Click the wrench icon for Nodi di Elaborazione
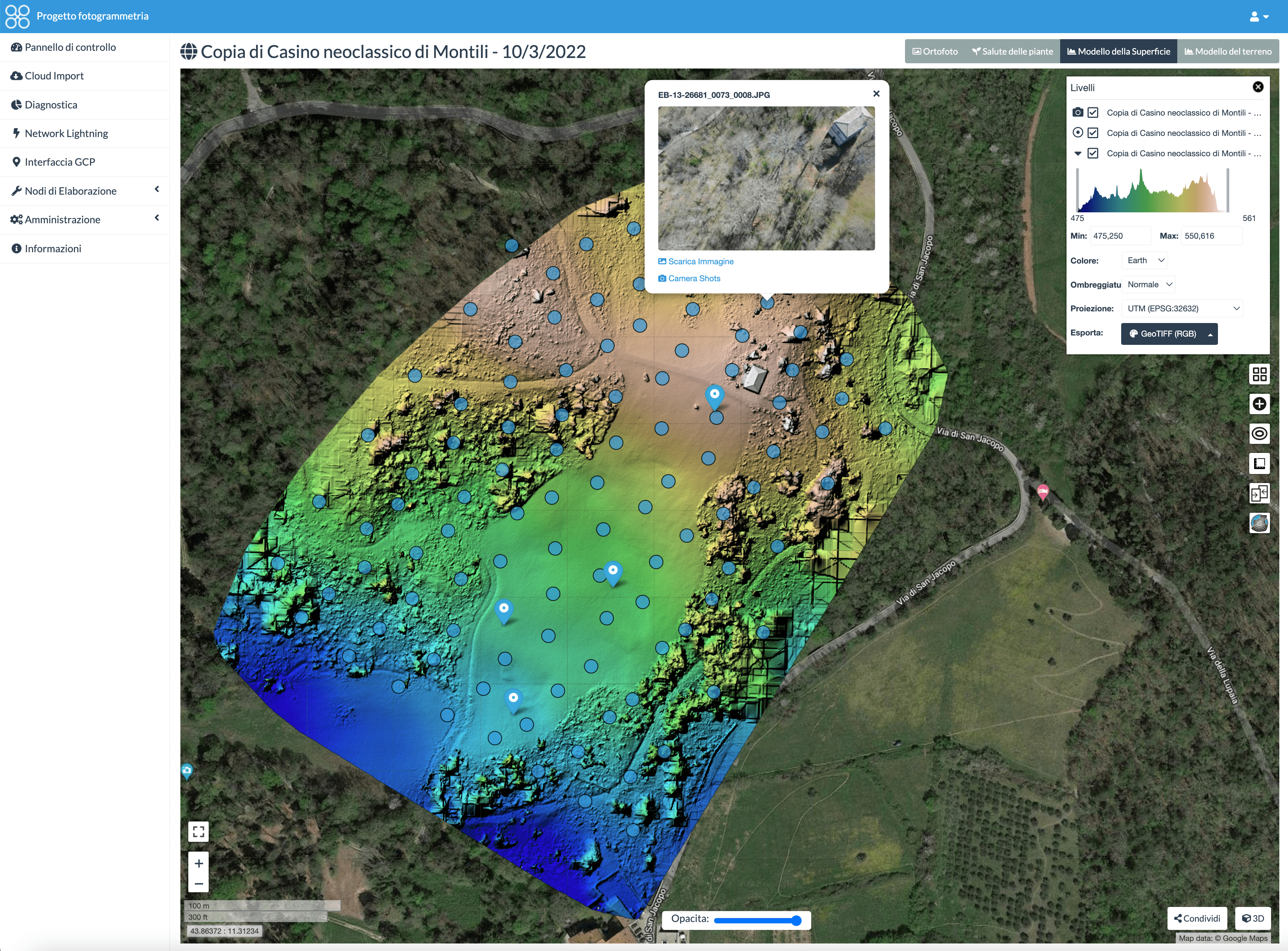 17,191
